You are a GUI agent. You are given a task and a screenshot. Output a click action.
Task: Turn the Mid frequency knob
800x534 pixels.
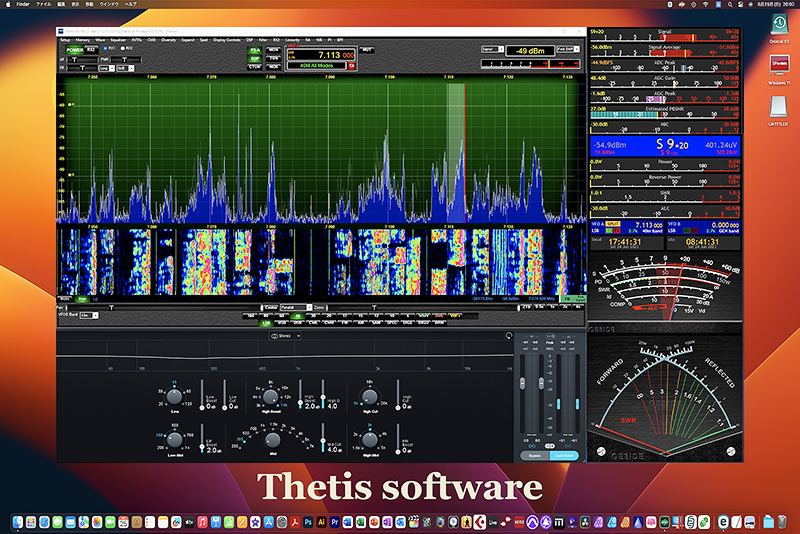tap(272, 440)
